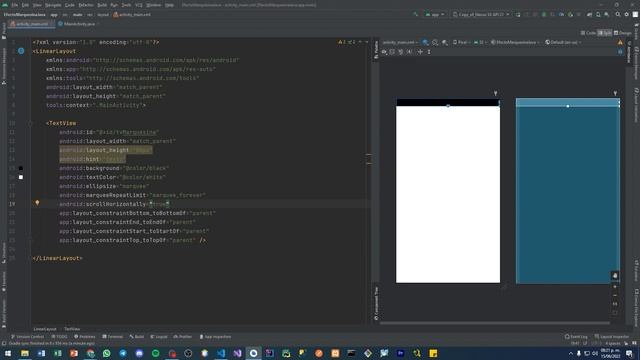The width and height of the screenshot is (640, 360).
Task: Open the Version Control tool window
Action: coord(27,337)
